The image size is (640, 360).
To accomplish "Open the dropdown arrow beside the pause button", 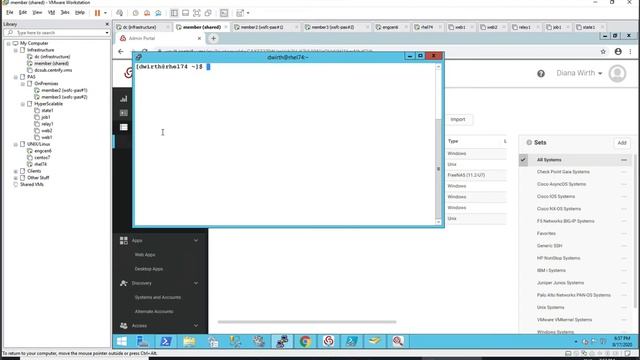I will click(x=105, y=13).
